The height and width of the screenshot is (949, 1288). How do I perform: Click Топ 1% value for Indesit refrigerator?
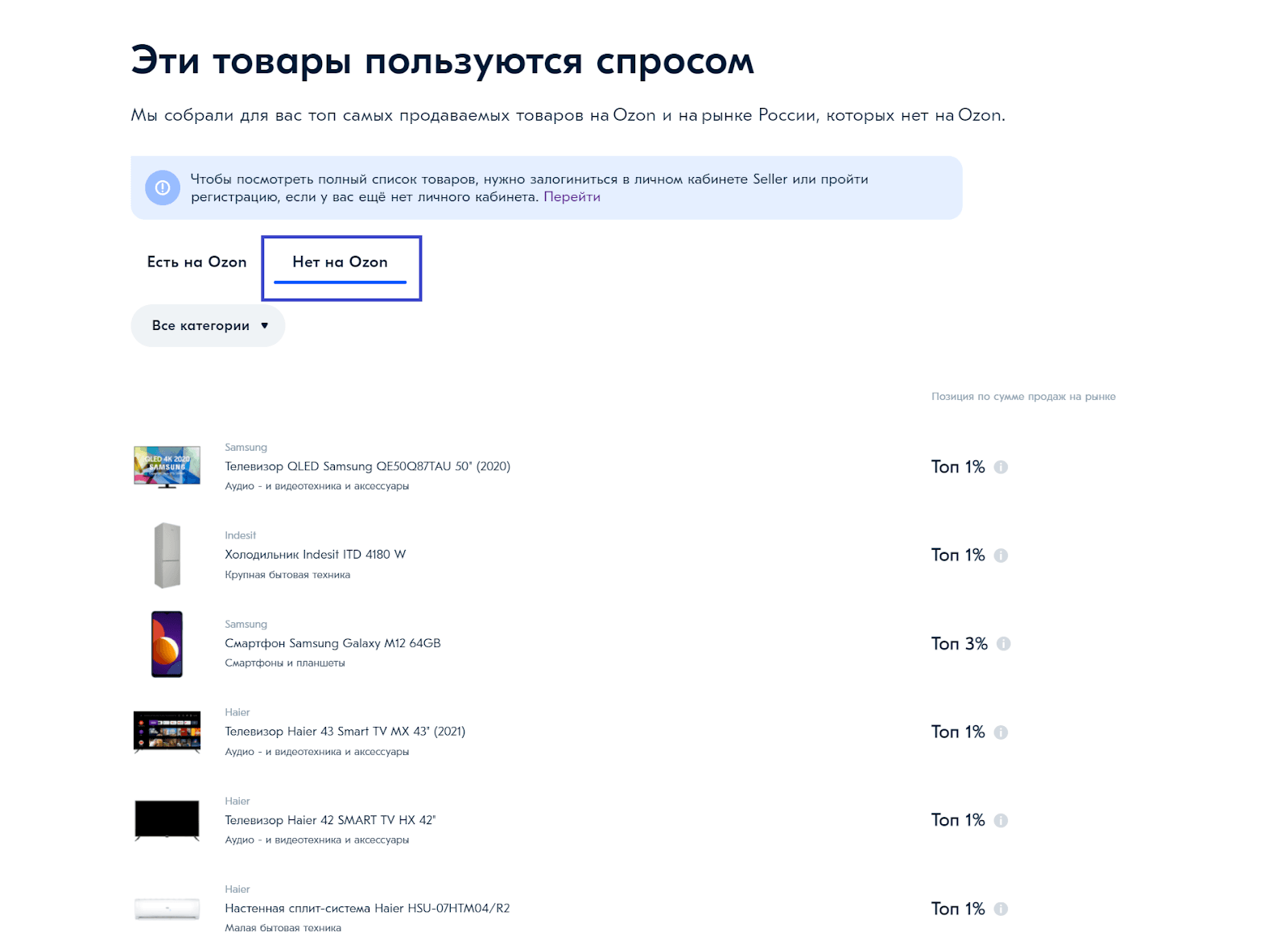pos(958,555)
